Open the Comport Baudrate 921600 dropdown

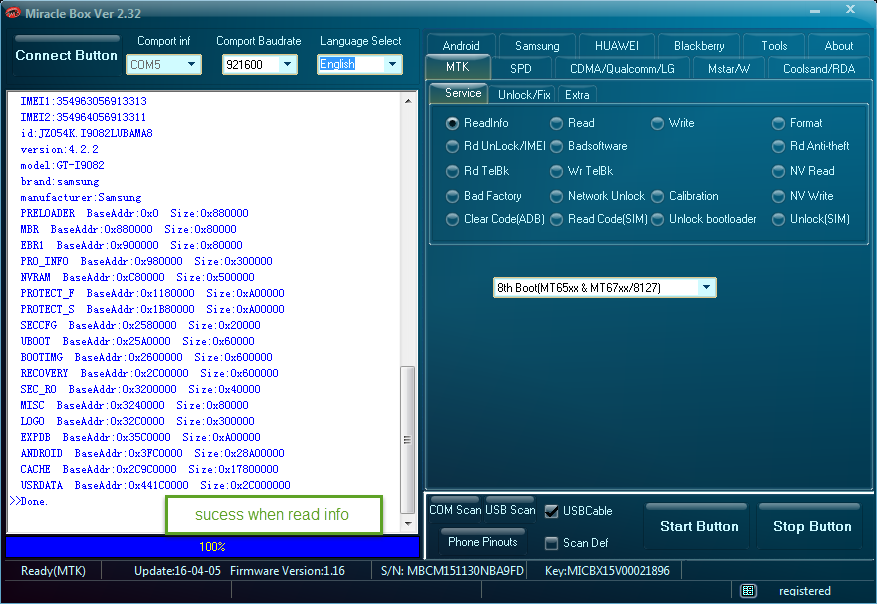pos(260,64)
